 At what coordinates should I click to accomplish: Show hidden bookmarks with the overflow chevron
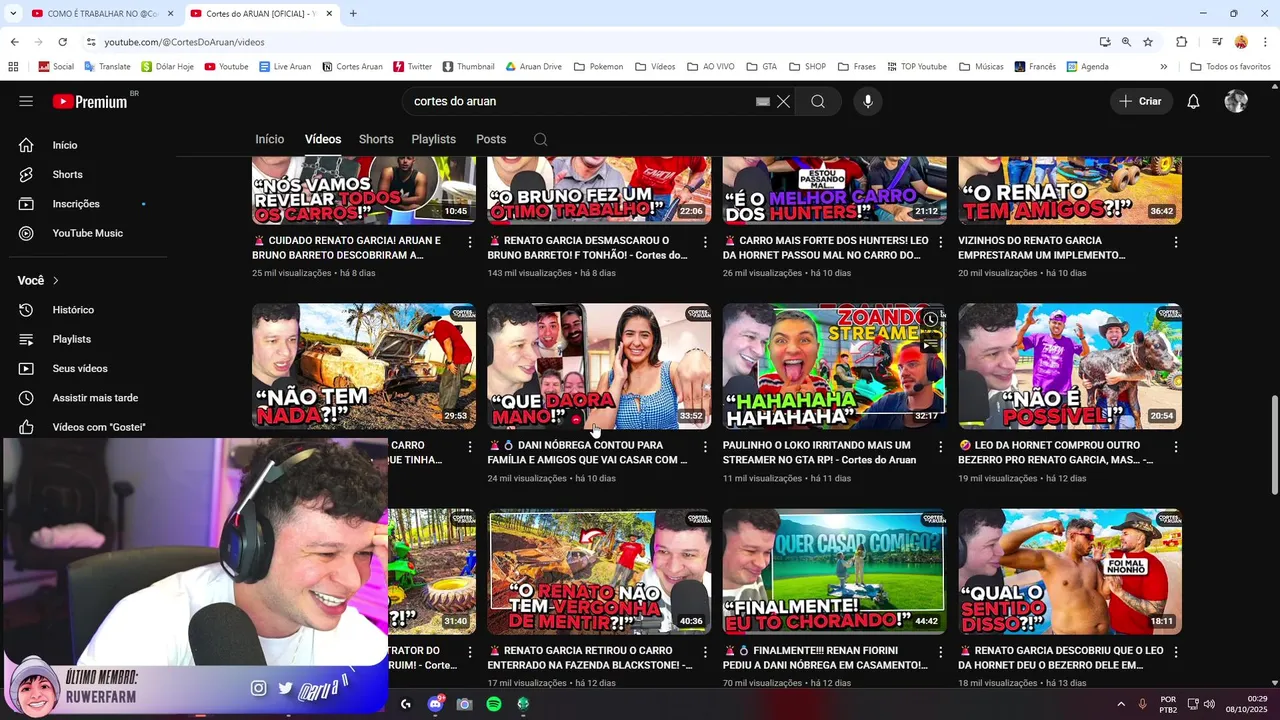coord(1163,67)
